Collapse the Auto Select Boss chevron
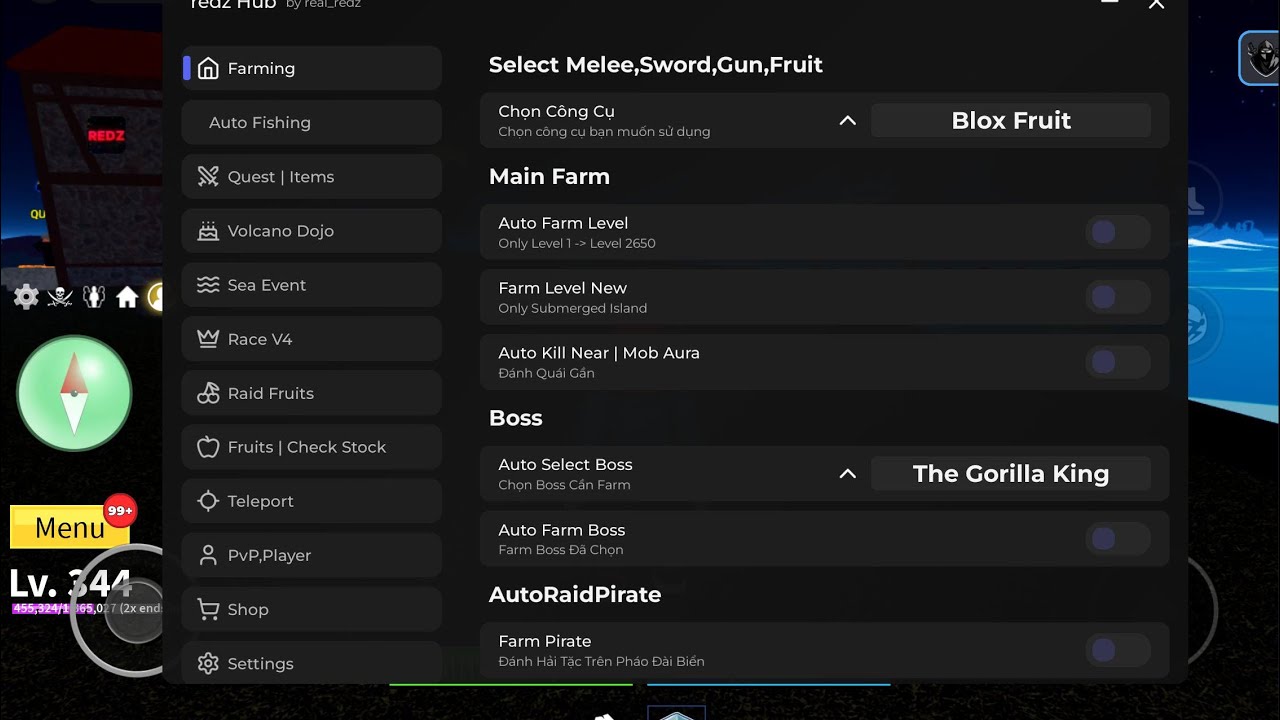 [x=847, y=474]
